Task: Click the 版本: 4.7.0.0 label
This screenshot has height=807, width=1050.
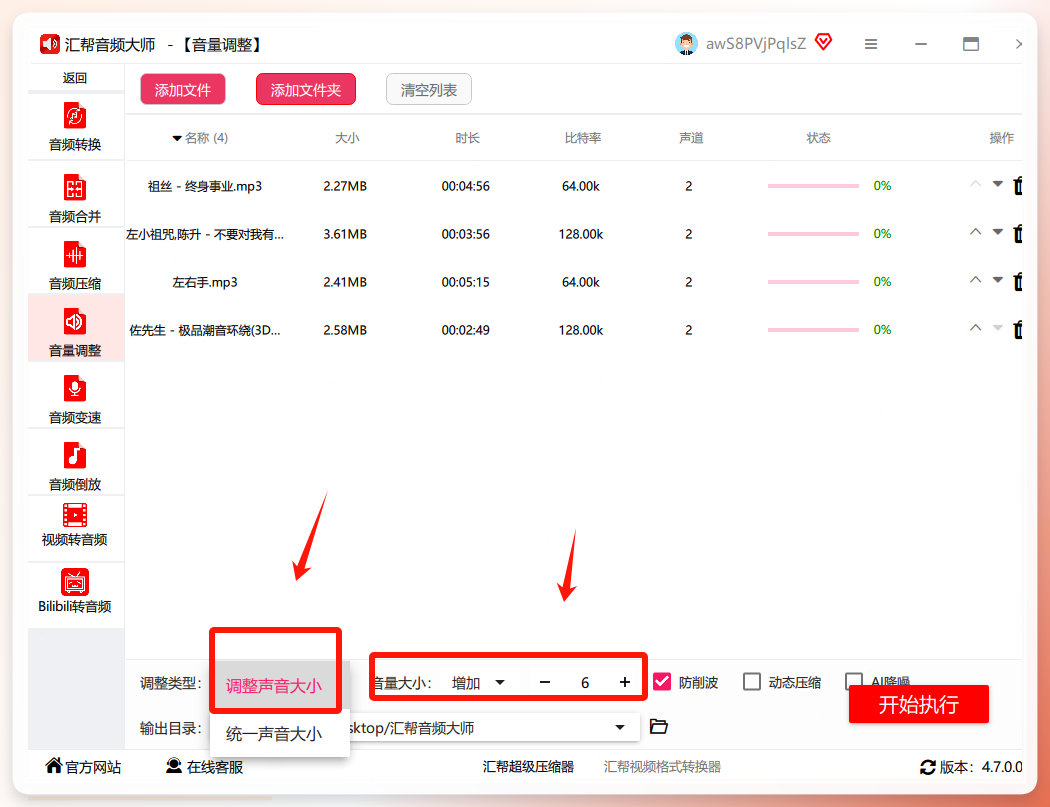Action: [980, 767]
